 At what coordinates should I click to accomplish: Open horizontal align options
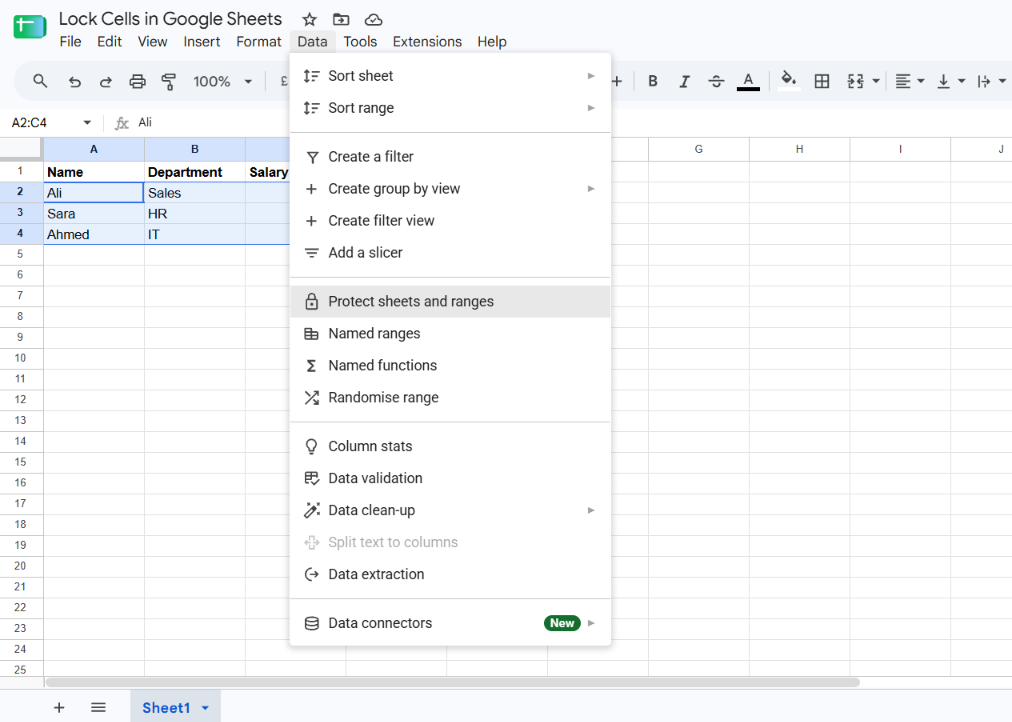(x=910, y=81)
